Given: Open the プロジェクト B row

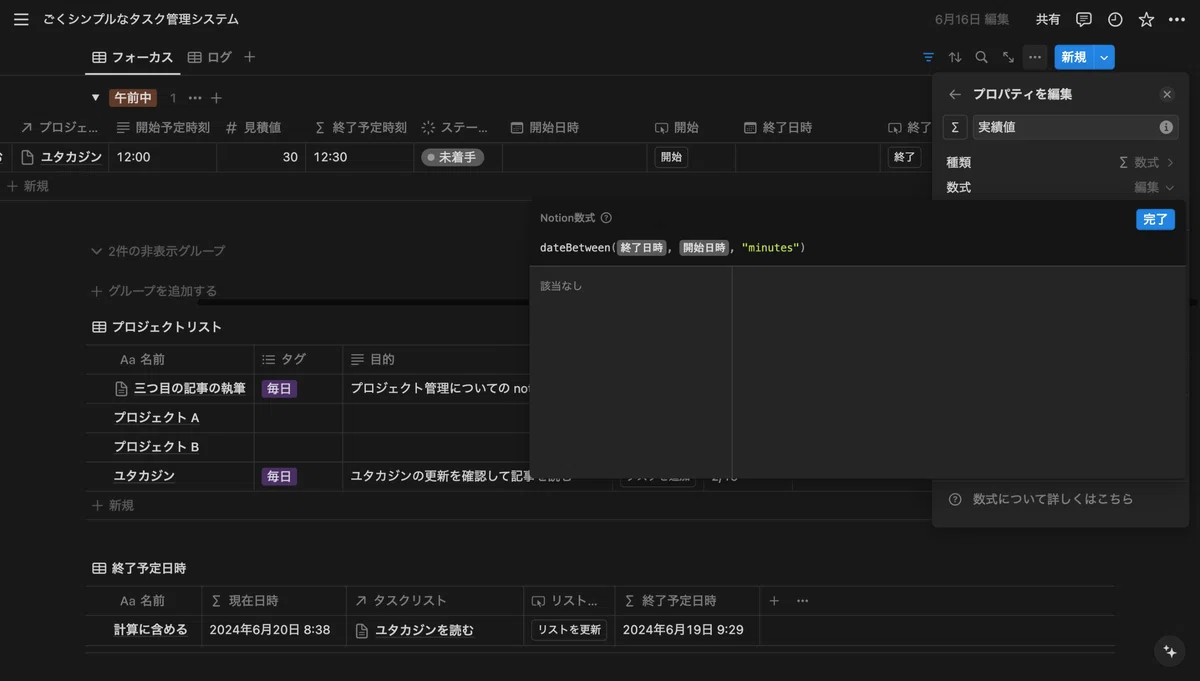Looking at the screenshot, I should (x=156, y=446).
